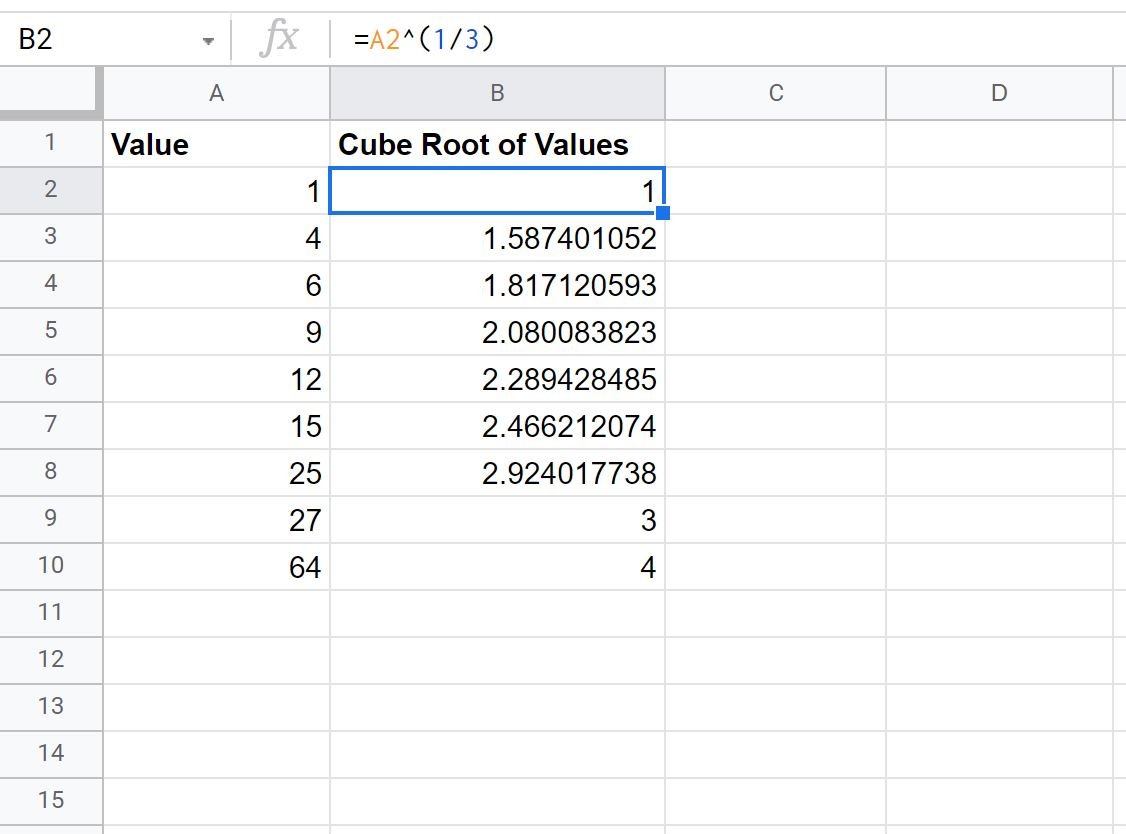The image size is (1126, 834).
Task: Click empty cell D8
Action: coord(999,473)
